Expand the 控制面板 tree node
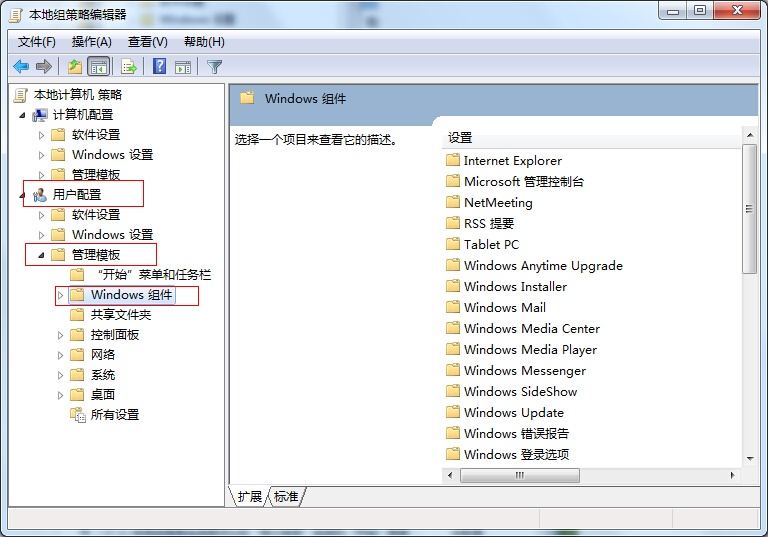 (x=61, y=335)
